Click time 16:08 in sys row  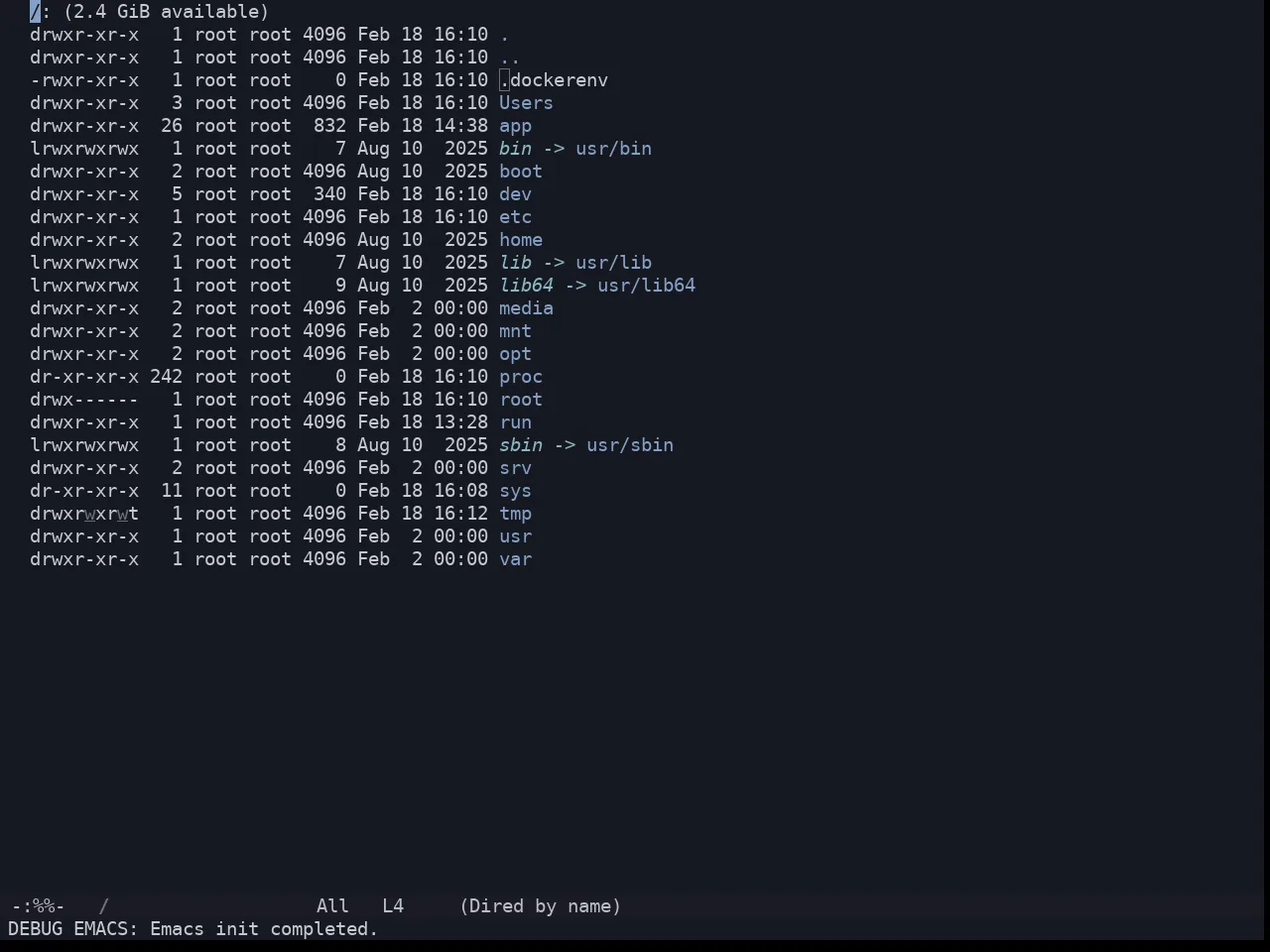[460, 491]
